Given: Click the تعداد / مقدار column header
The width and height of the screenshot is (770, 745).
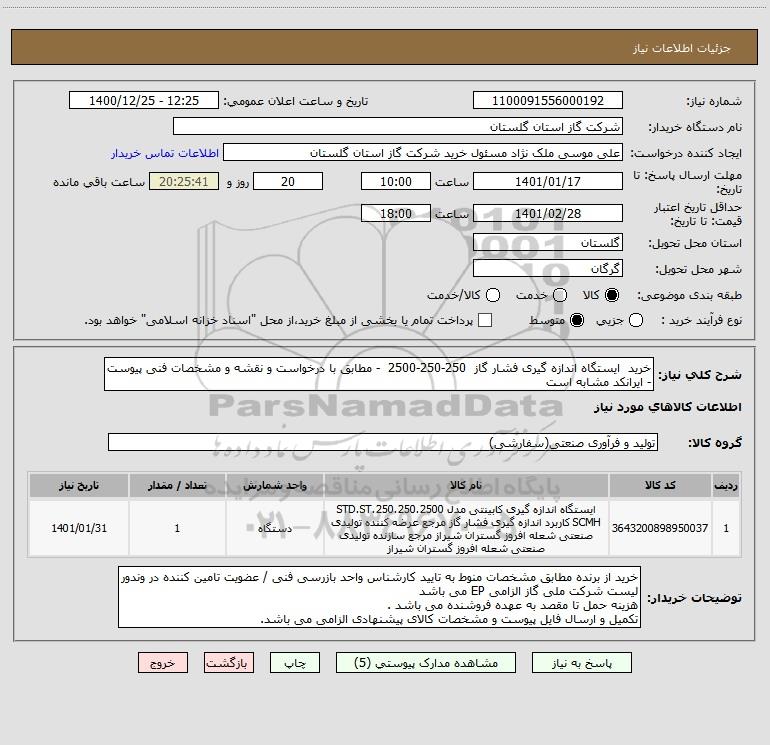Looking at the screenshot, I should tap(177, 485).
